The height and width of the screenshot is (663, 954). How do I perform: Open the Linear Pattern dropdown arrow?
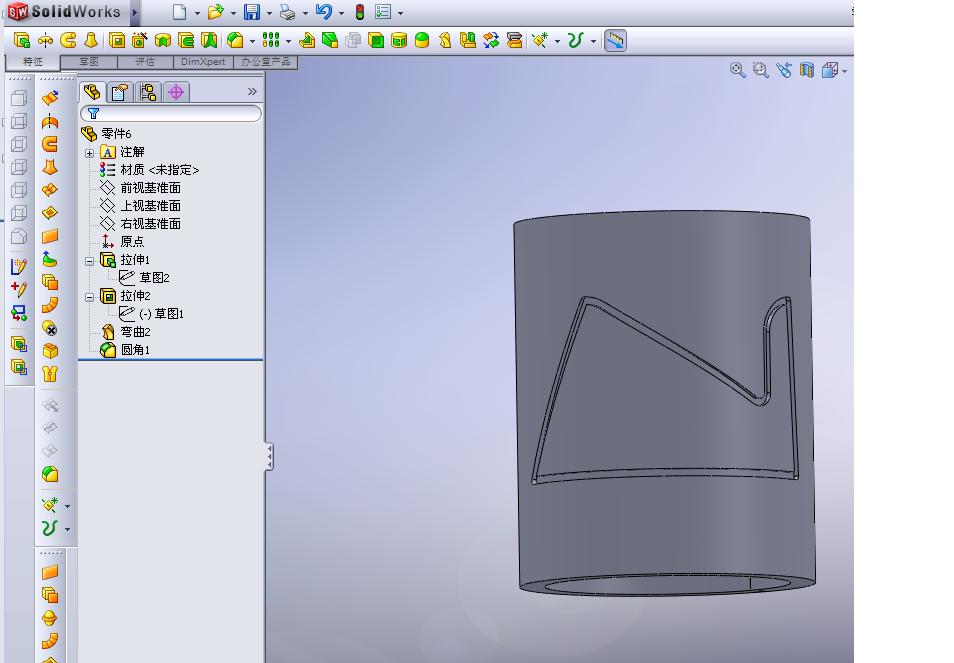tap(288, 41)
